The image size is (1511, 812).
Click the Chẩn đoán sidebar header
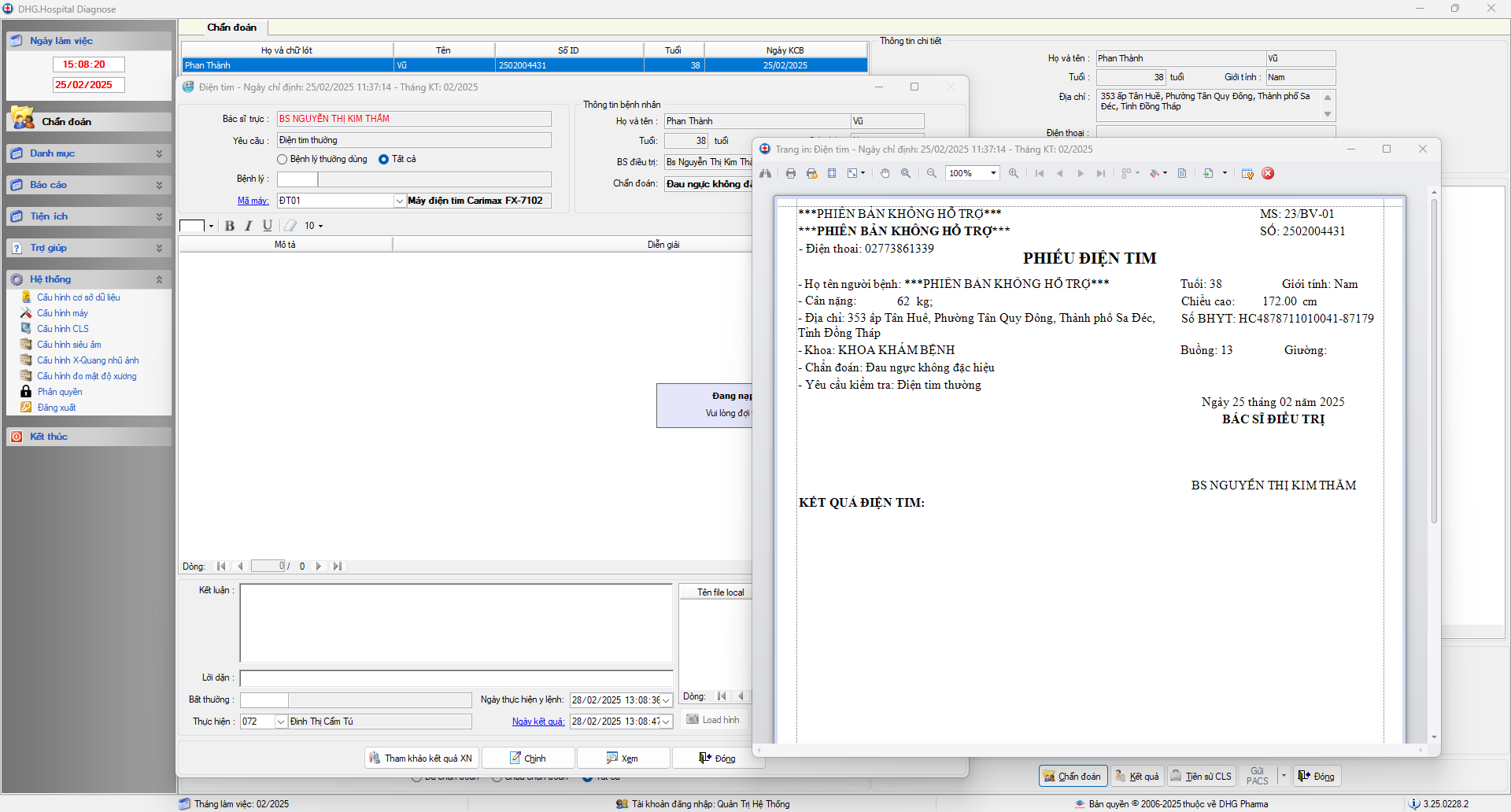click(90, 121)
